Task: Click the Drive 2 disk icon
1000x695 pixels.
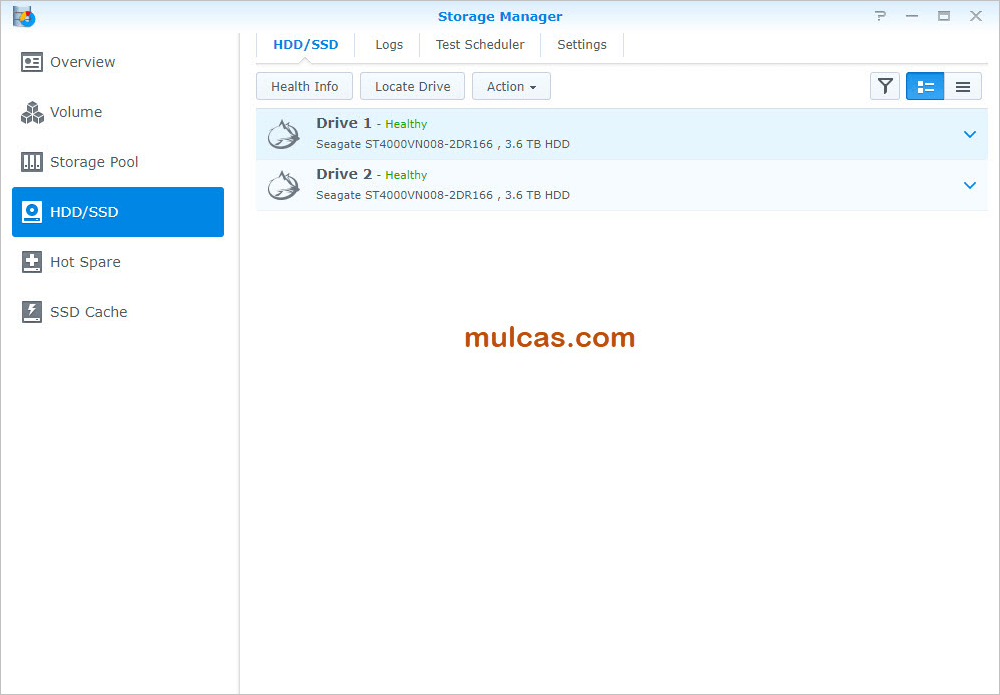Action: click(284, 185)
